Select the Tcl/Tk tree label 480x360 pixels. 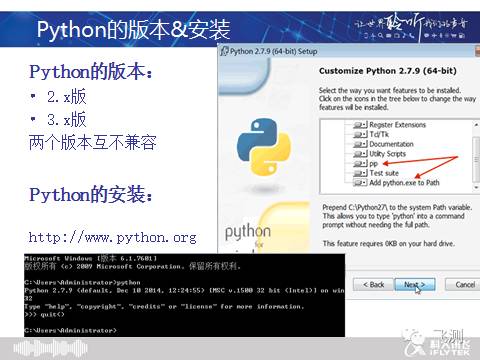tap(379, 135)
